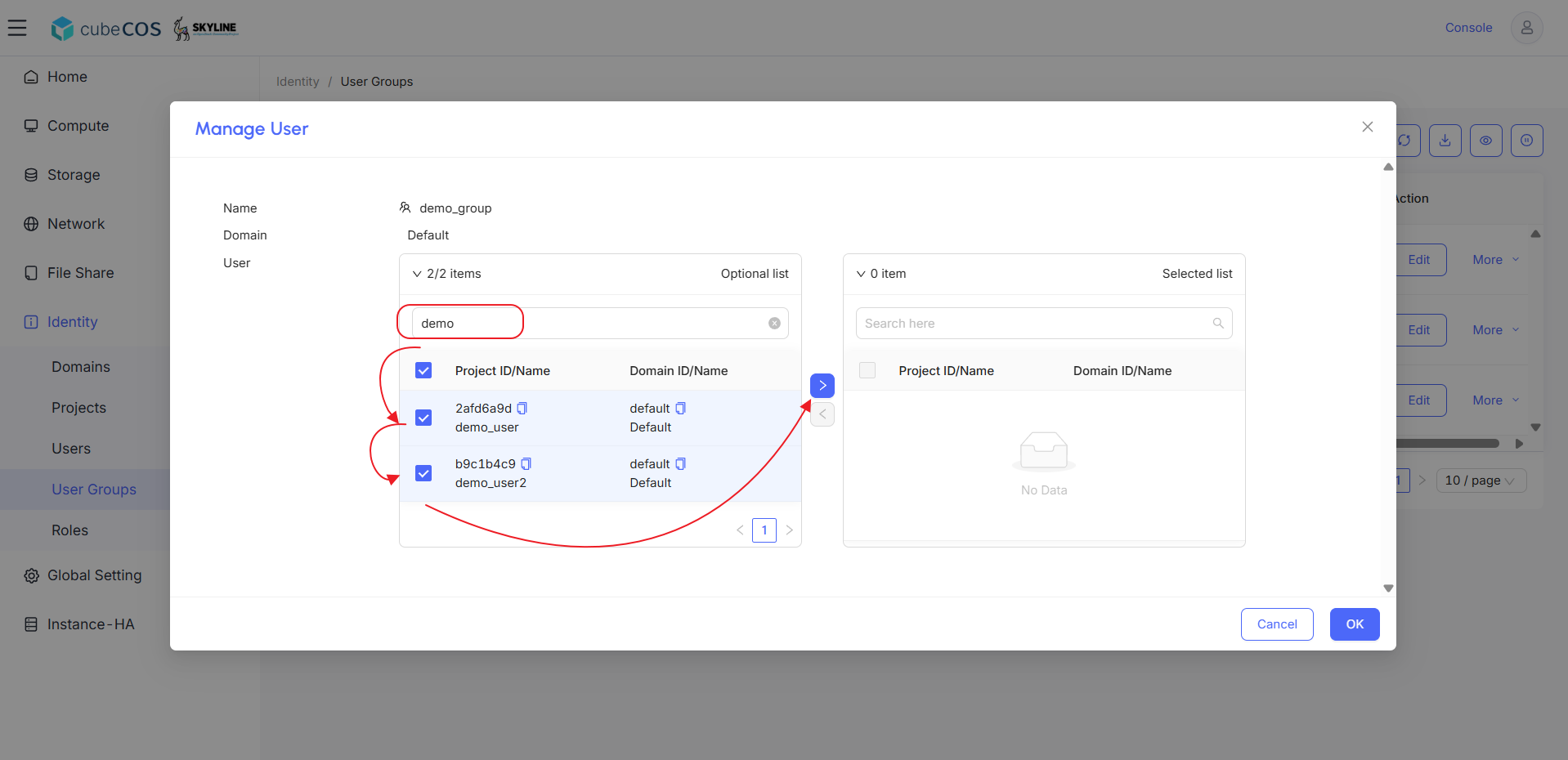Click the File Share icon

[31, 273]
